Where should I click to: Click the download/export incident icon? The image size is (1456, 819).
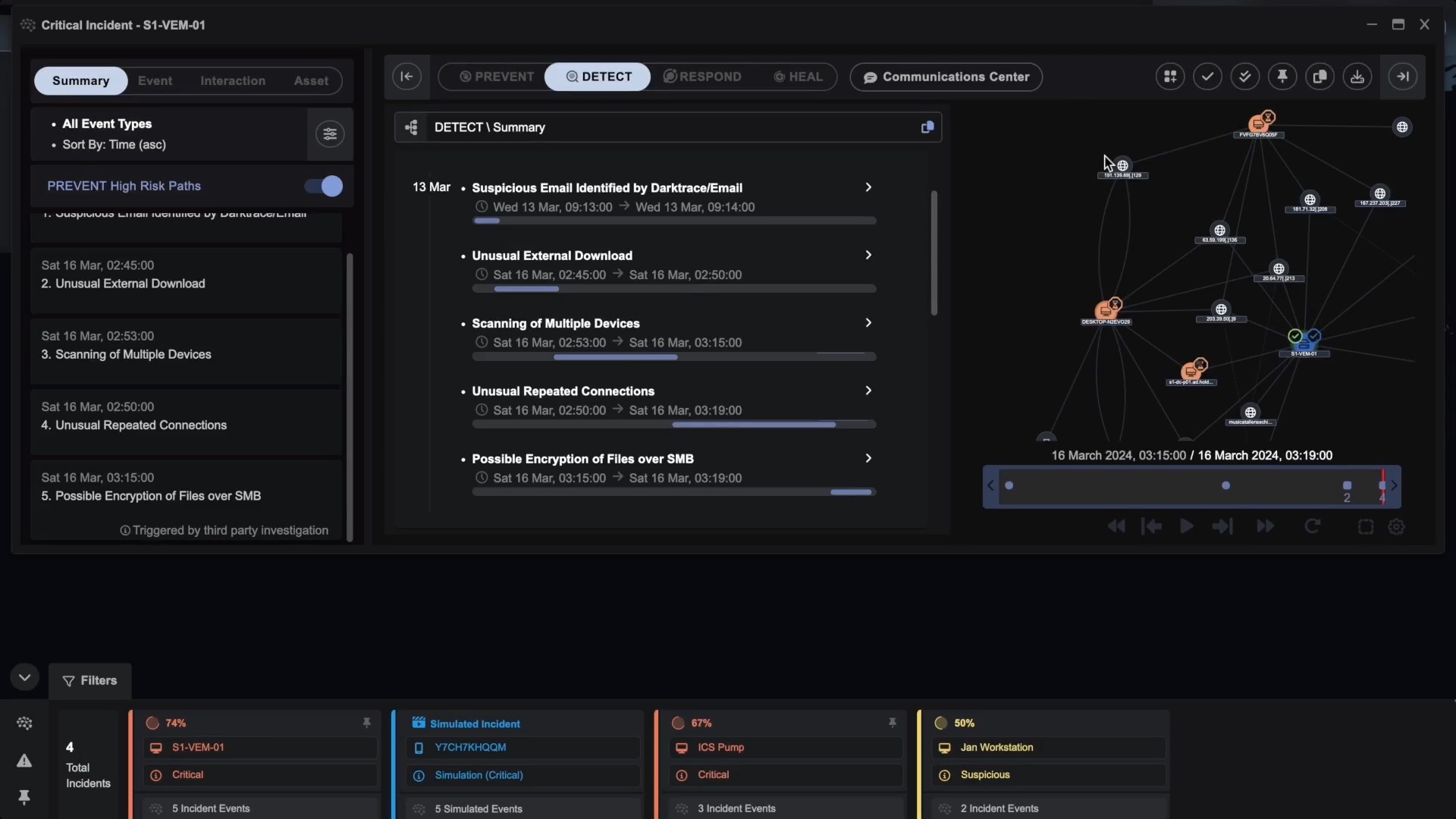[x=1357, y=77]
